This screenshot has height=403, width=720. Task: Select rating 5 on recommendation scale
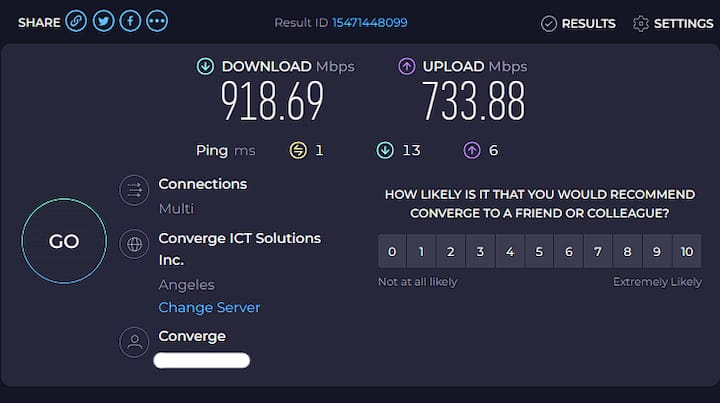[x=539, y=252]
